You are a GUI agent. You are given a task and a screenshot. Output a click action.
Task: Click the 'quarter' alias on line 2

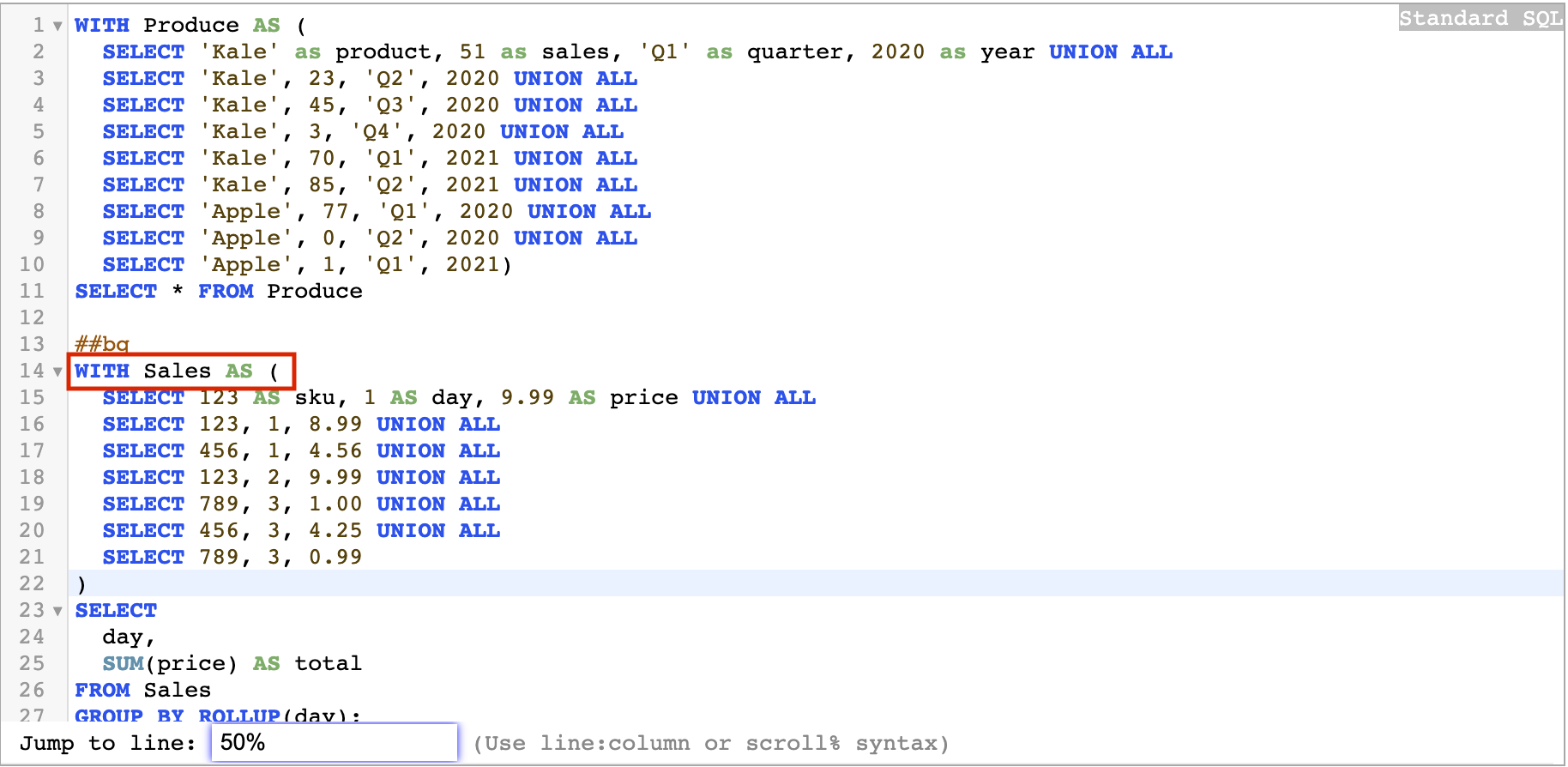tap(795, 52)
